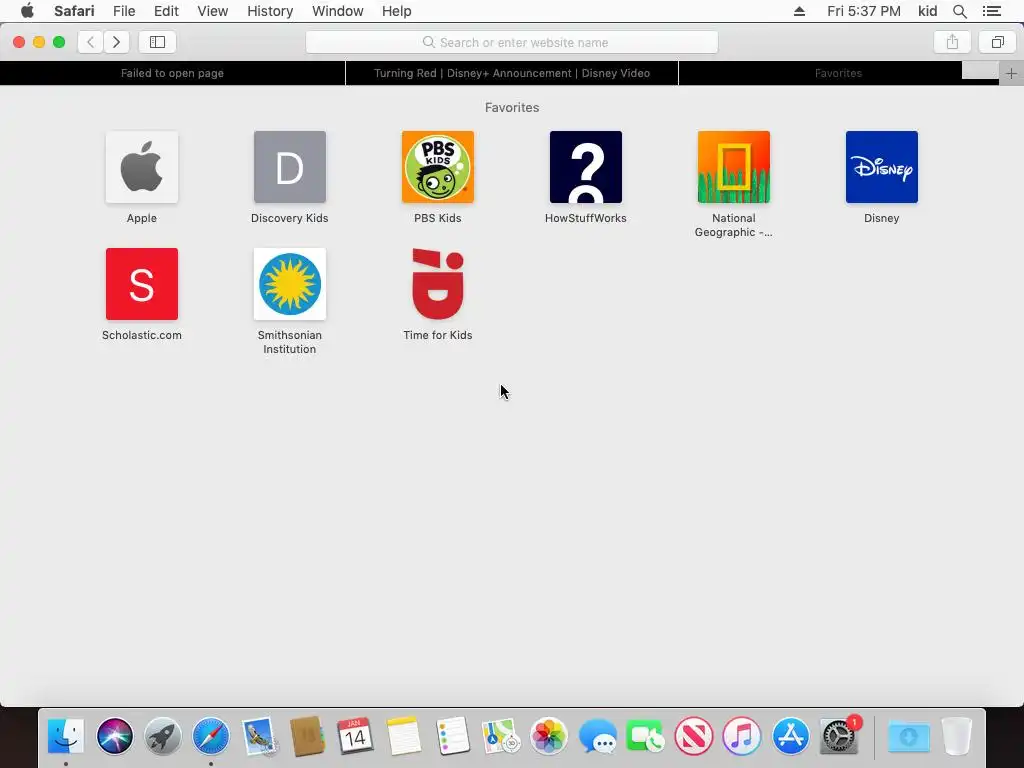1024x768 pixels.
Task: Open Notification Center from the menu bar
Action: [992, 11]
